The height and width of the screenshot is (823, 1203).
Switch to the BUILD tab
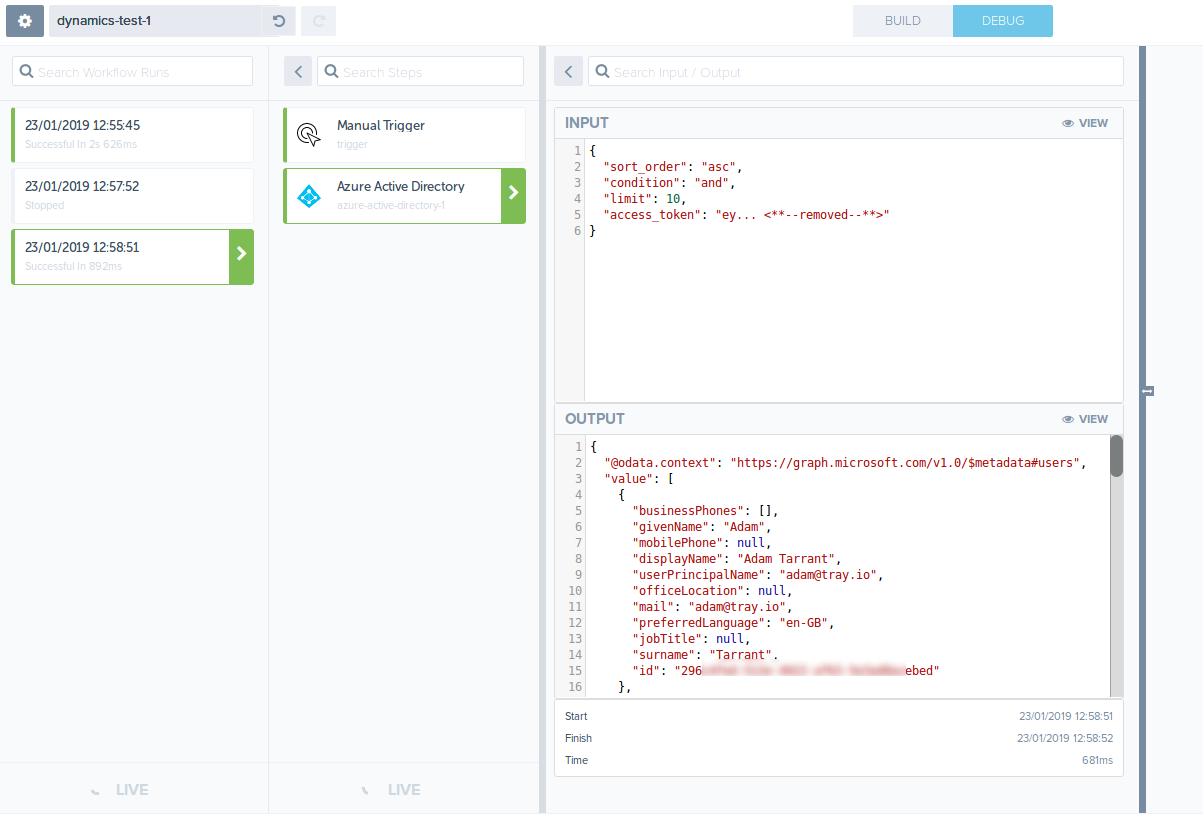coord(902,21)
